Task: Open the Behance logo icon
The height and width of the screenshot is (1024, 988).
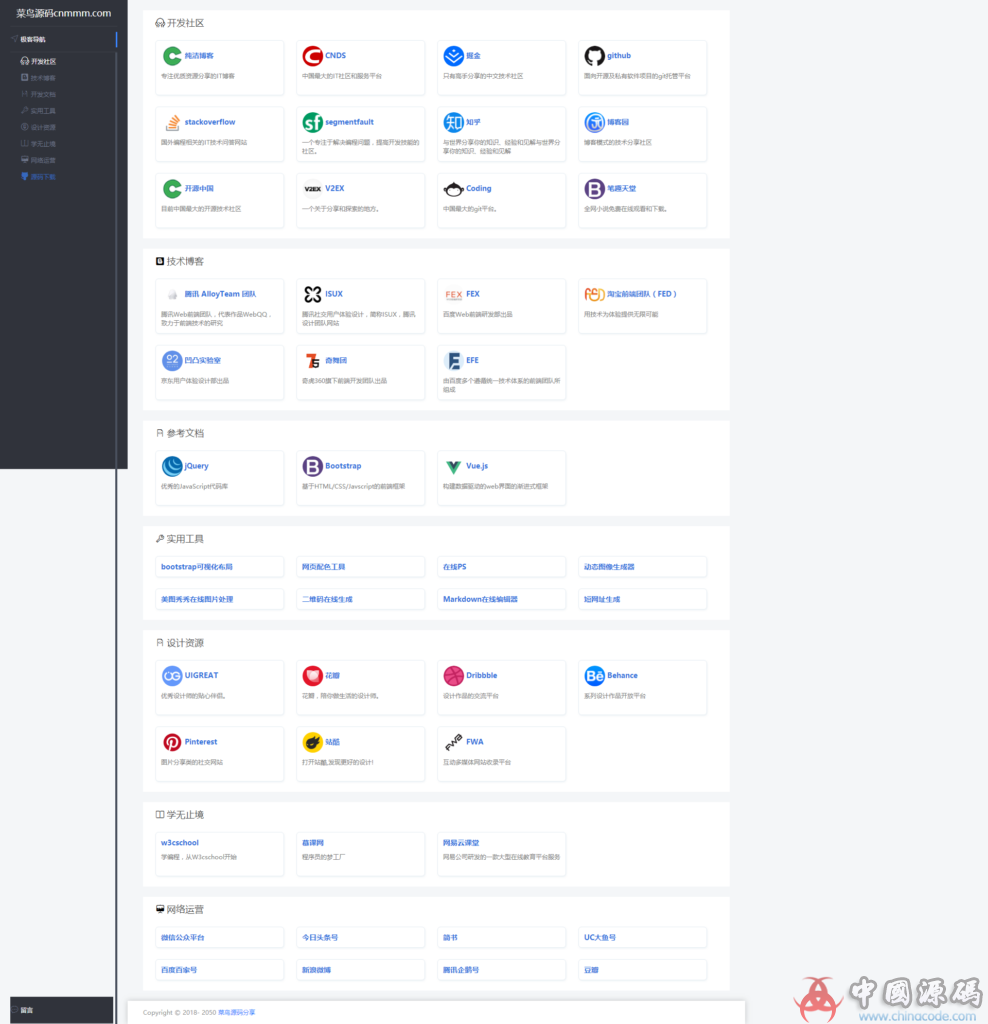Action: click(x=594, y=676)
